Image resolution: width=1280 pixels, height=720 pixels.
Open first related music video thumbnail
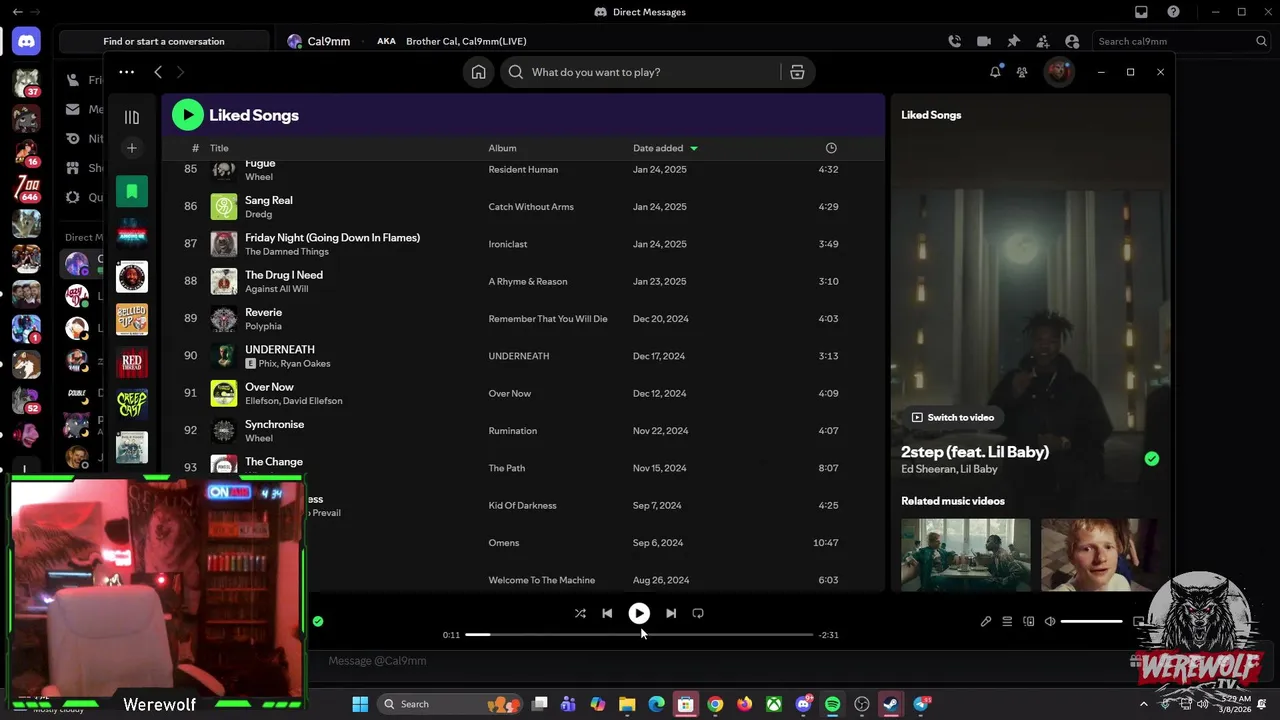pyautogui.click(x=965, y=554)
